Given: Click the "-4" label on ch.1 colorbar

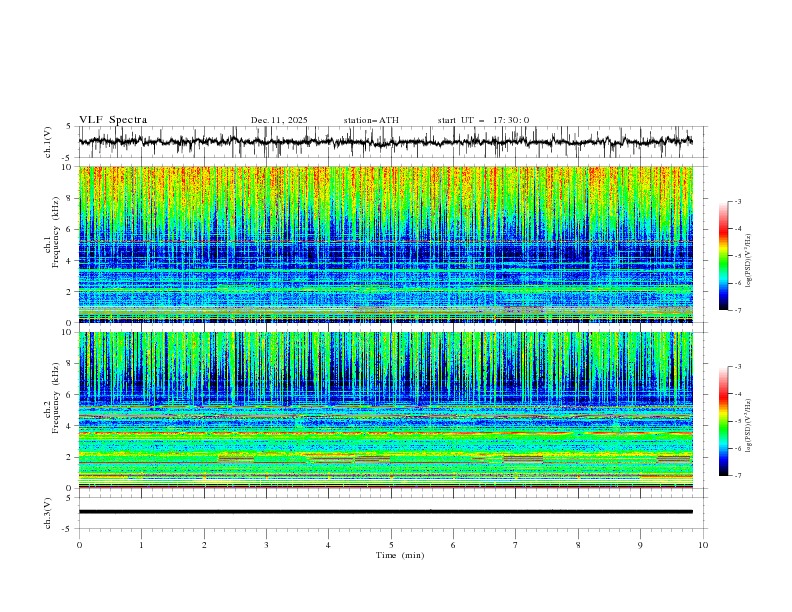Looking at the screenshot, I should click(x=737, y=229).
